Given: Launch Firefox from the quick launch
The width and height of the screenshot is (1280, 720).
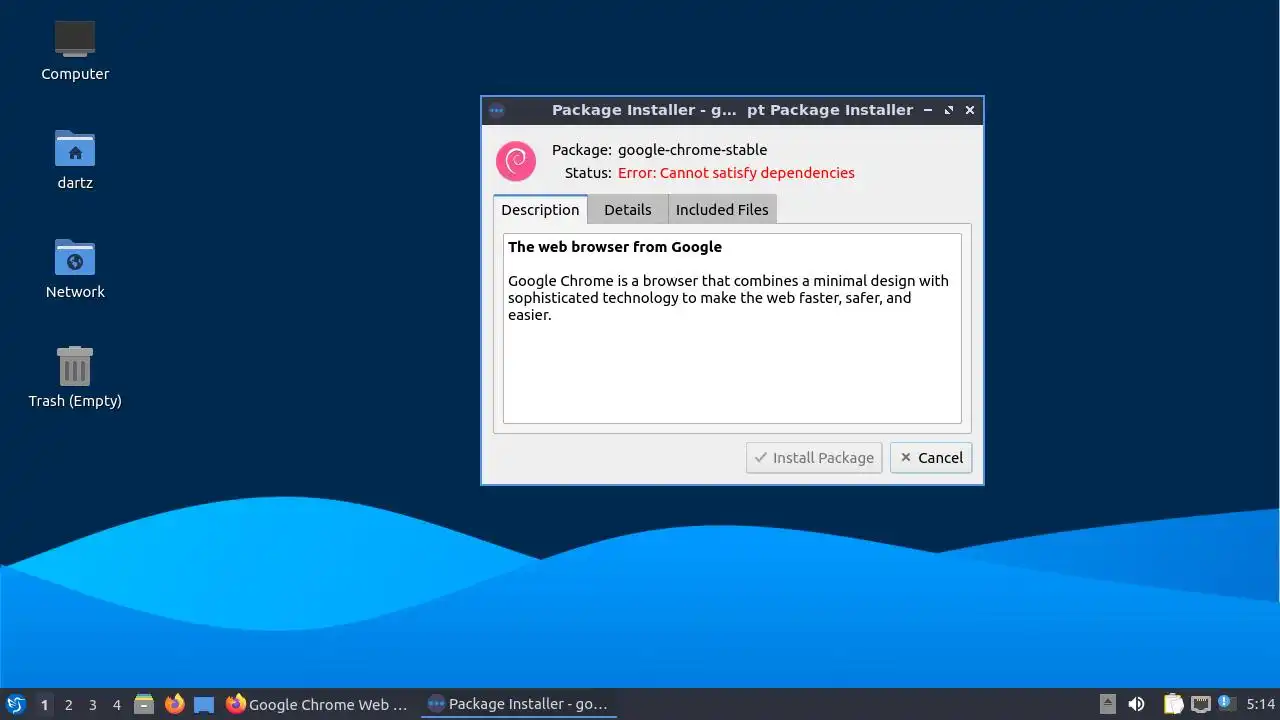Looking at the screenshot, I should pos(174,704).
